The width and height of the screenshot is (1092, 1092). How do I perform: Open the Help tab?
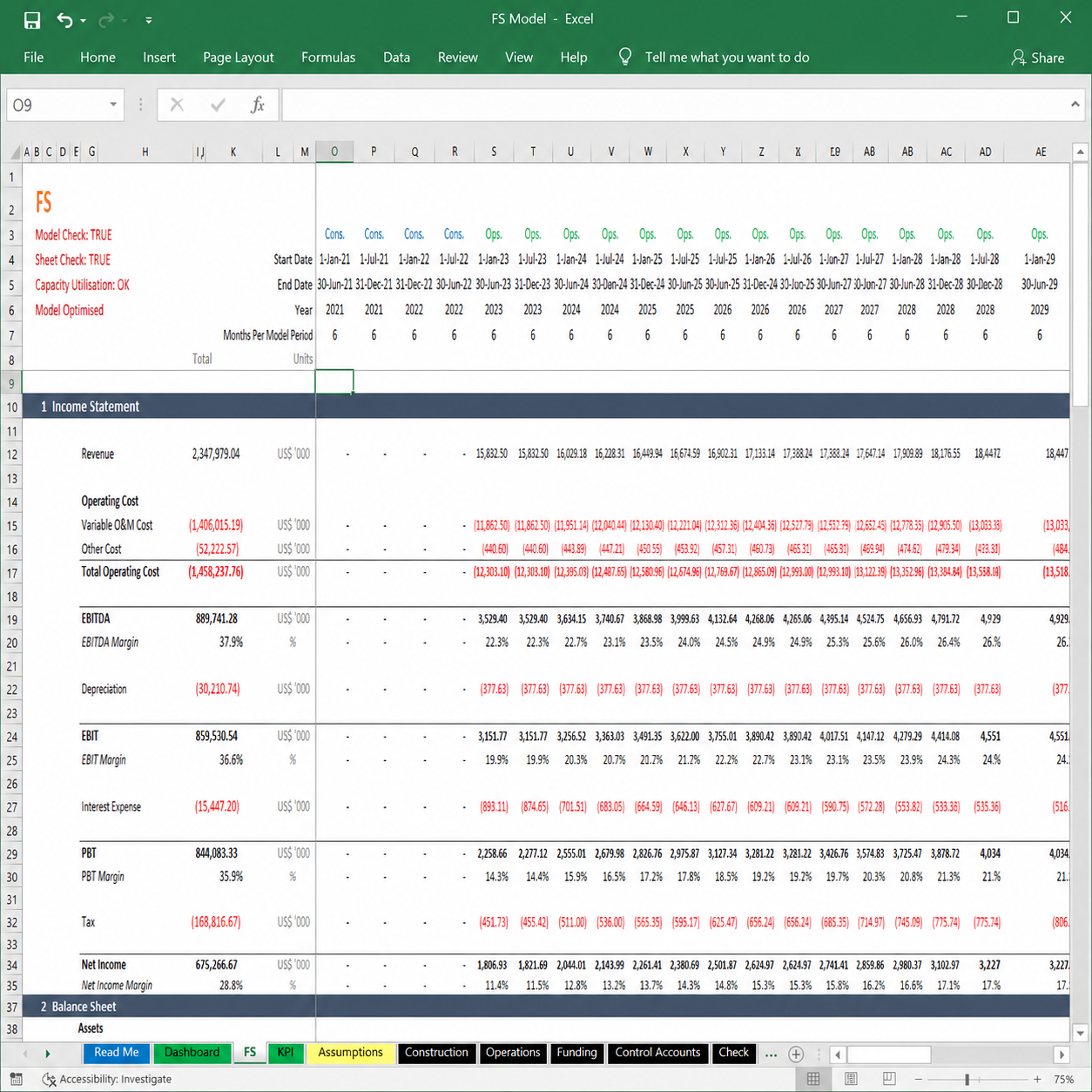tap(573, 57)
